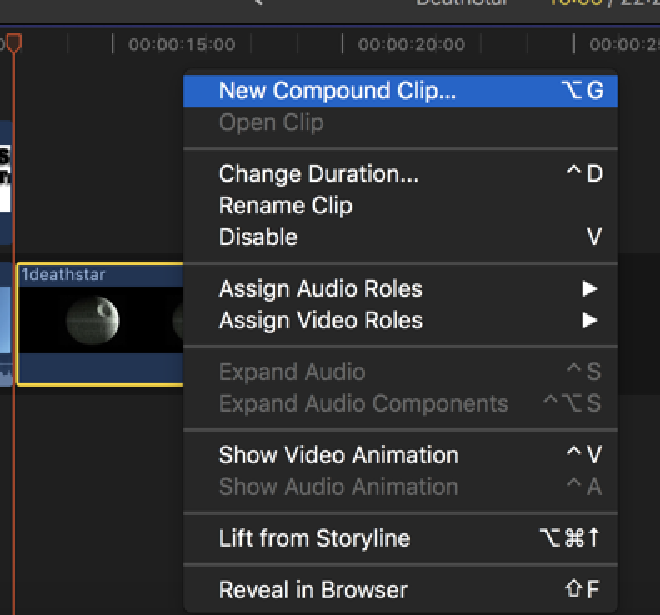Toggle Show Video Animation for the clip

pyautogui.click(x=338, y=455)
